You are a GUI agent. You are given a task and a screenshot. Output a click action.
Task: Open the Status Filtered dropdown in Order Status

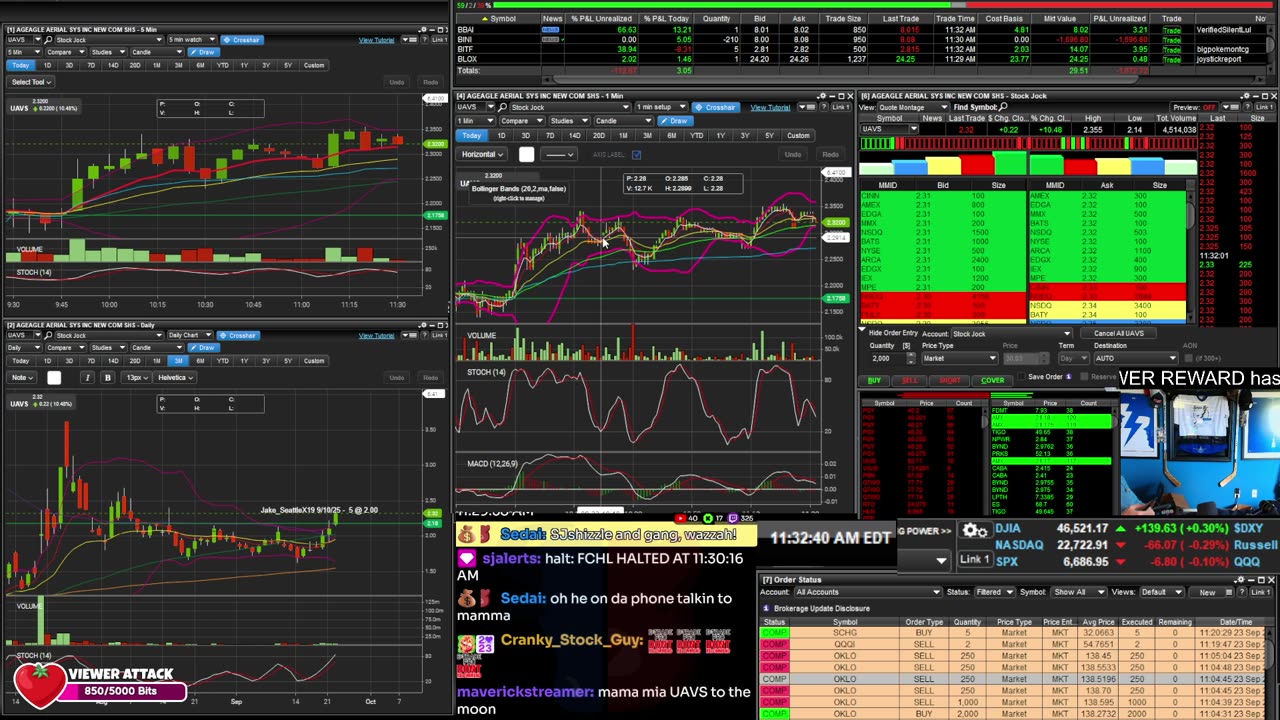click(x=993, y=592)
